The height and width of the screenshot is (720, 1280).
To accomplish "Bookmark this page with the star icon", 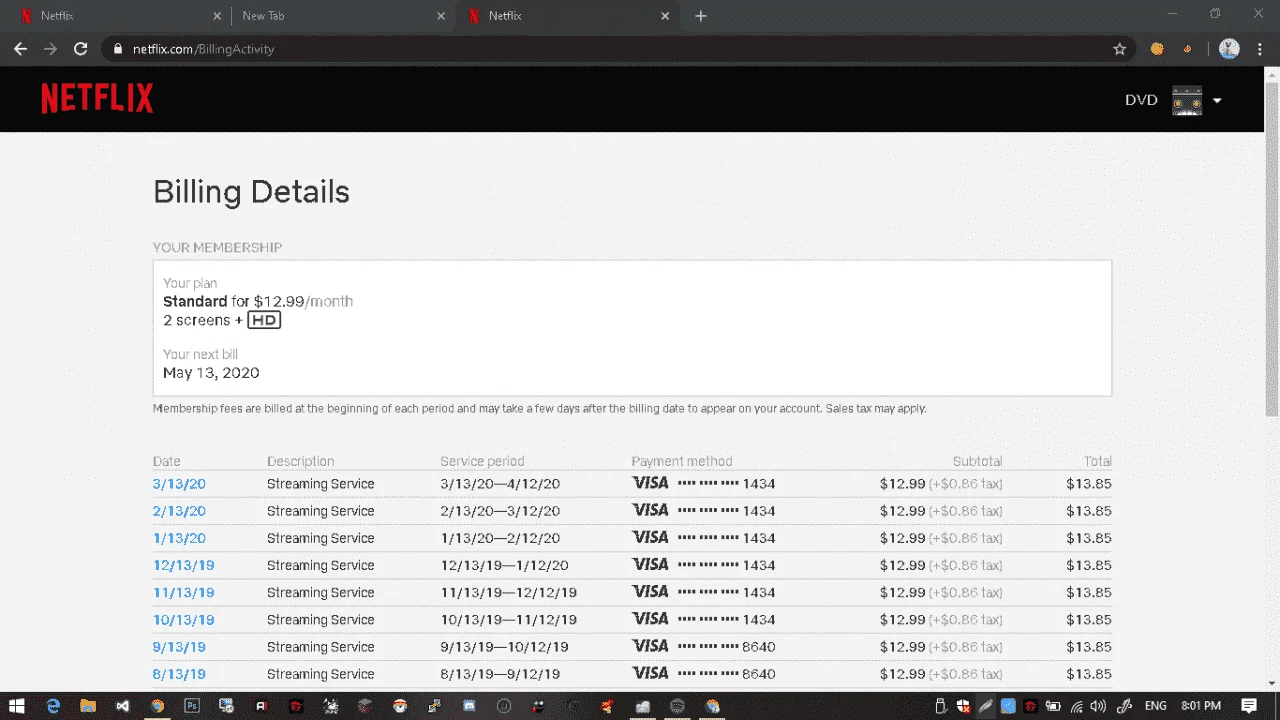I will click(x=1119, y=48).
